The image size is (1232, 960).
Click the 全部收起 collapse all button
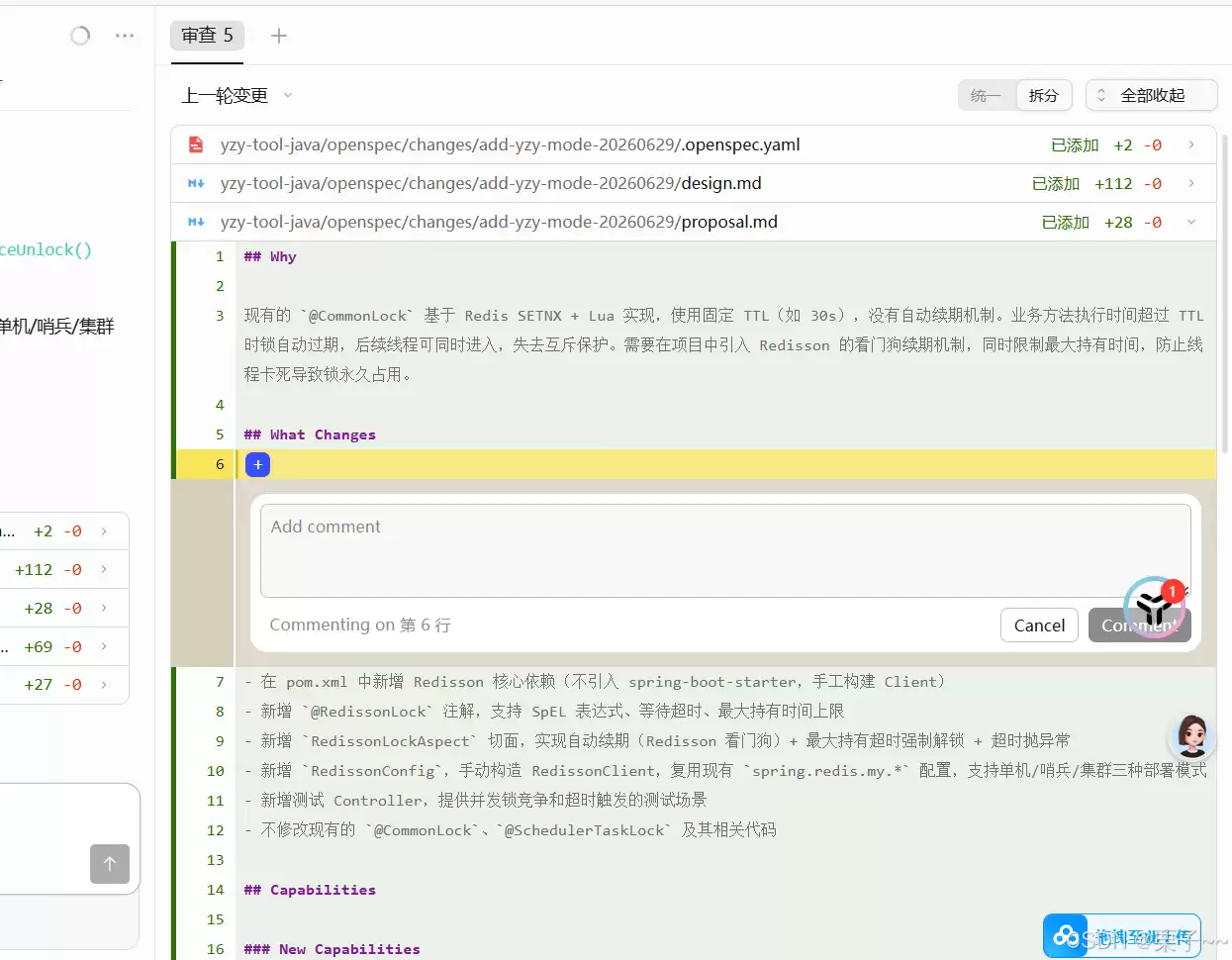point(1152,95)
